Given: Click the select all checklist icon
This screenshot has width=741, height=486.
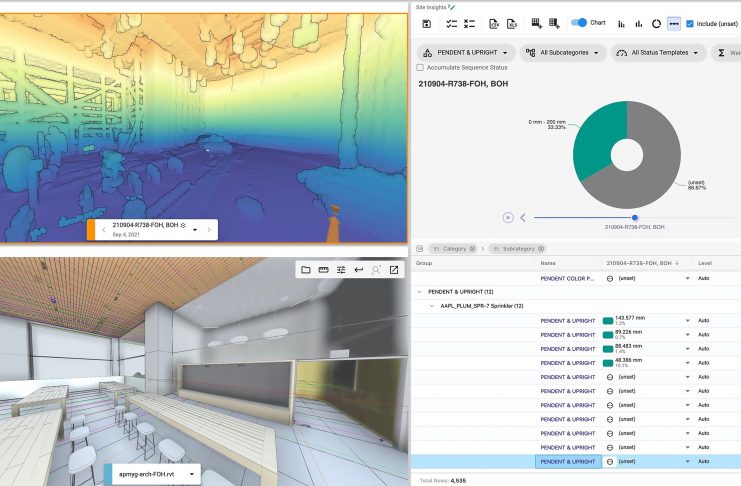Looking at the screenshot, I should (451, 23).
